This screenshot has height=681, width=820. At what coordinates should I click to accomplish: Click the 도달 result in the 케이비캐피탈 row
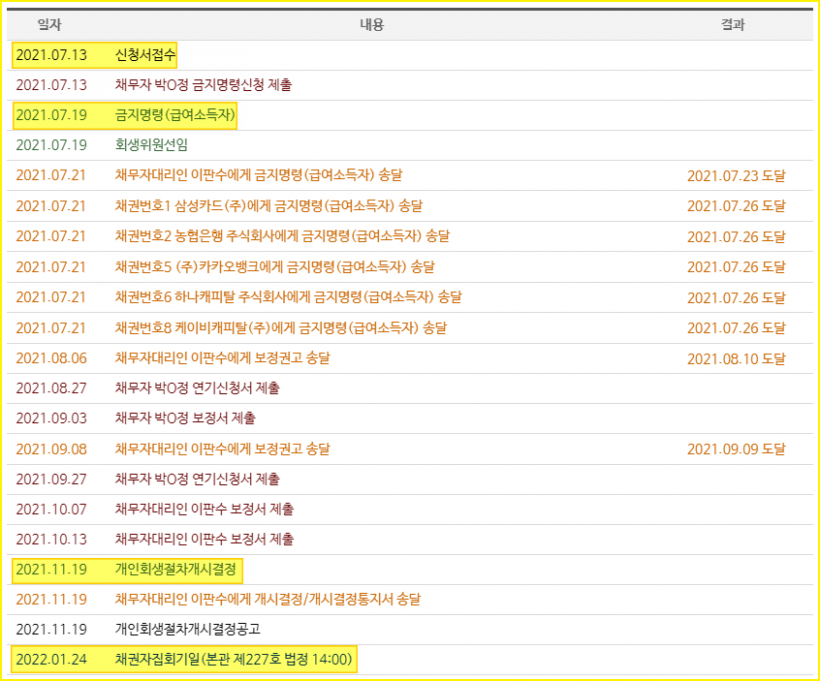[736, 328]
